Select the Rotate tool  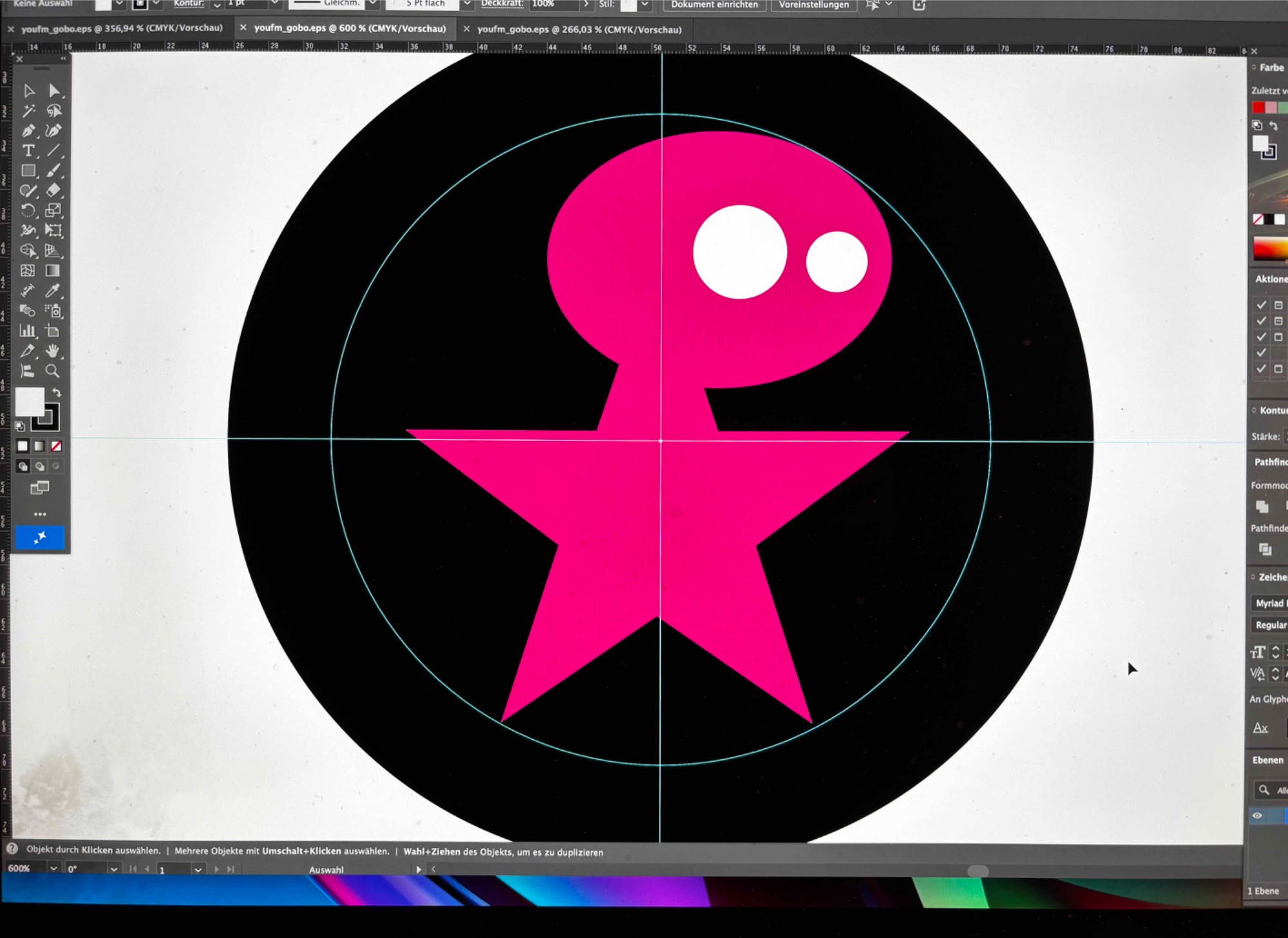click(28, 211)
